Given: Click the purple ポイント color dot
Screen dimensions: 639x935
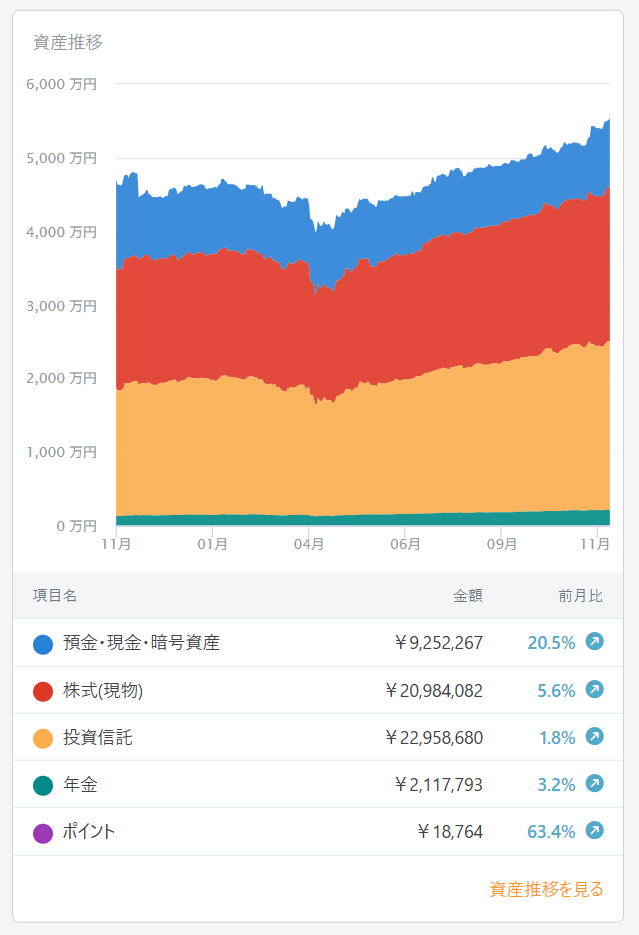Looking at the screenshot, I should pyautogui.click(x=43, y=833).
